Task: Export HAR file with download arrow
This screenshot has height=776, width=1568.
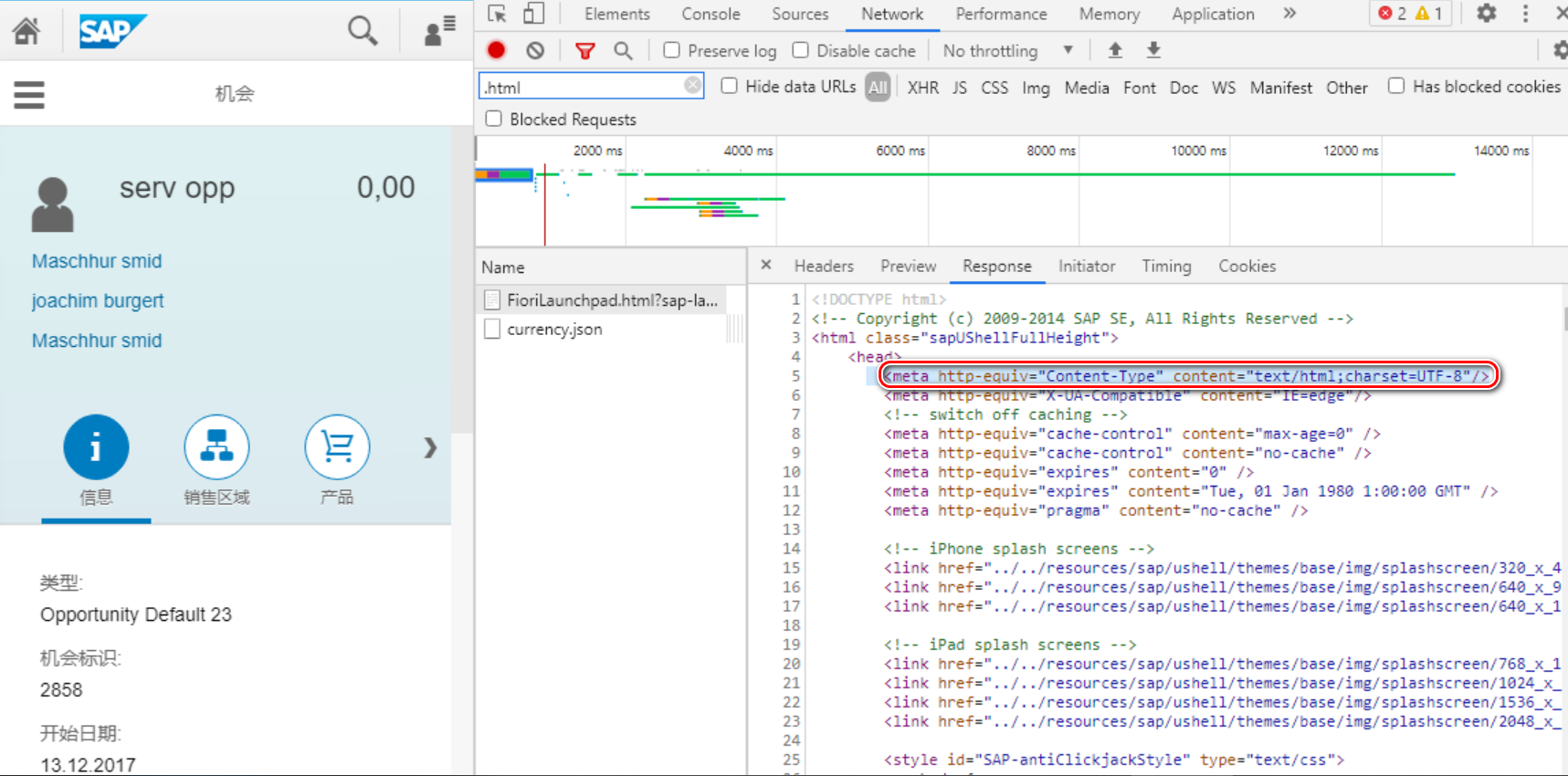Action: pyautogui.click(x=1153, y=50)
